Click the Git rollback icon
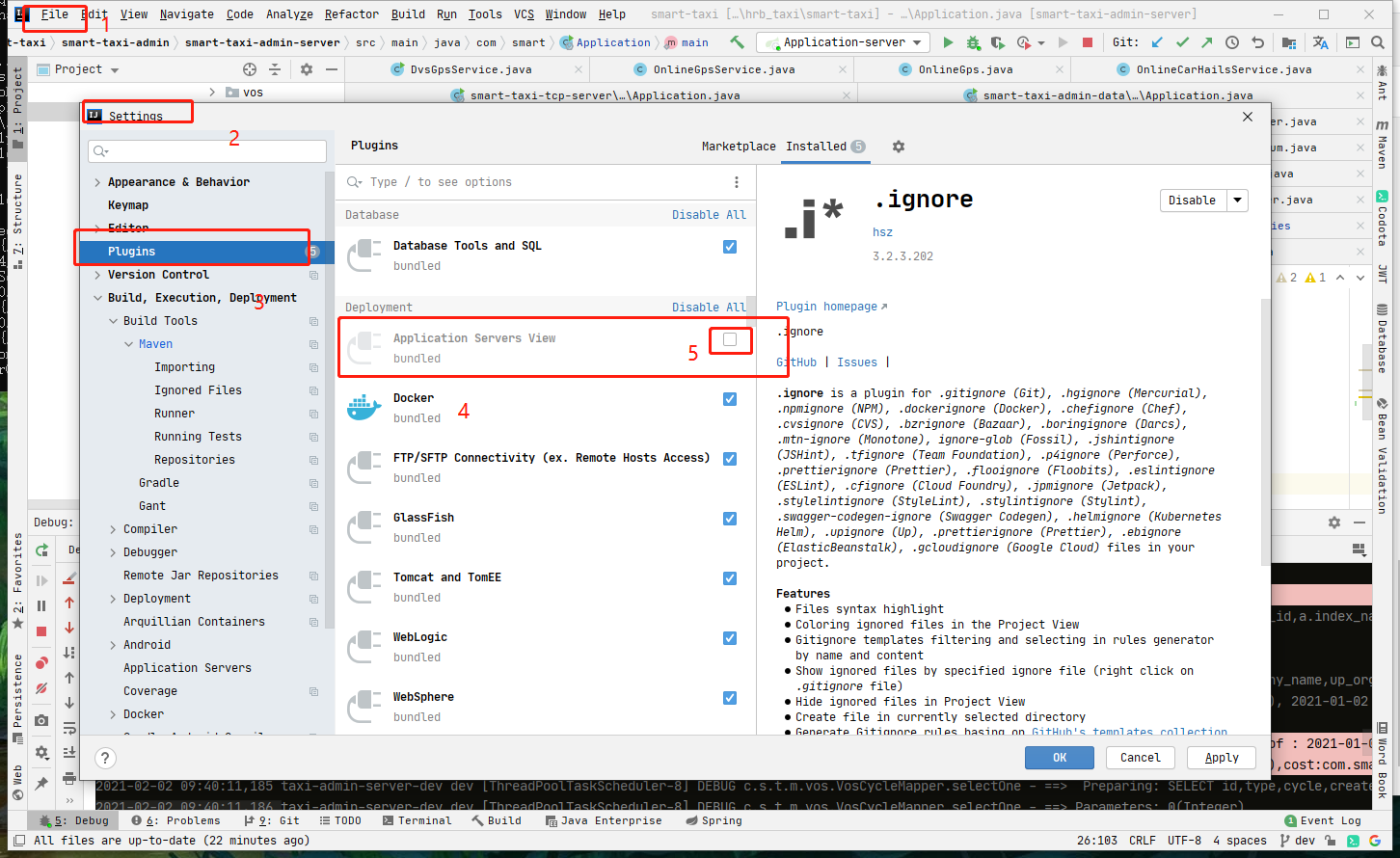This screenshot has width=1400, height=858. click(x=1257, y=42)
